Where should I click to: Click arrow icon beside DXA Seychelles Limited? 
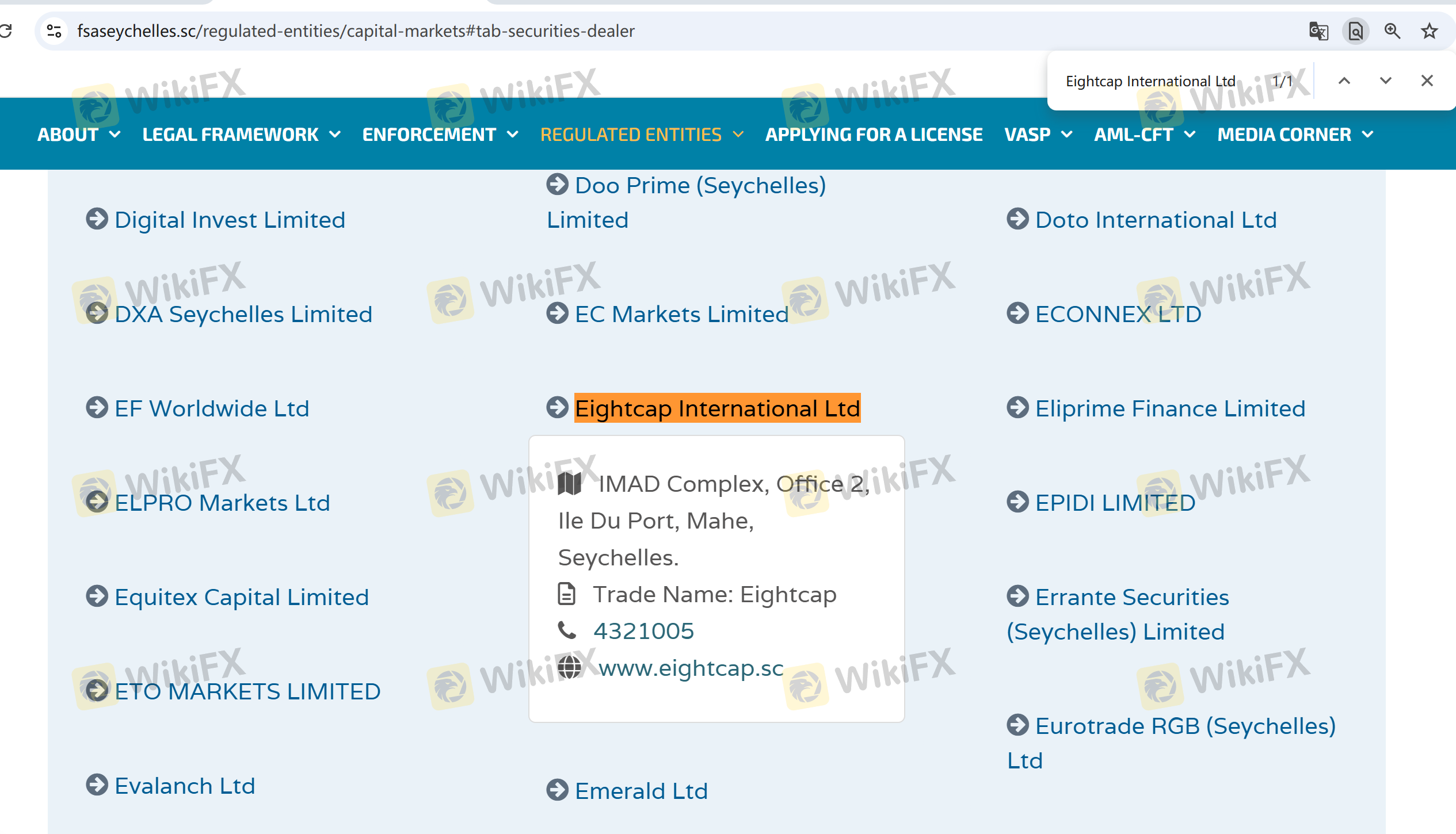97,313
